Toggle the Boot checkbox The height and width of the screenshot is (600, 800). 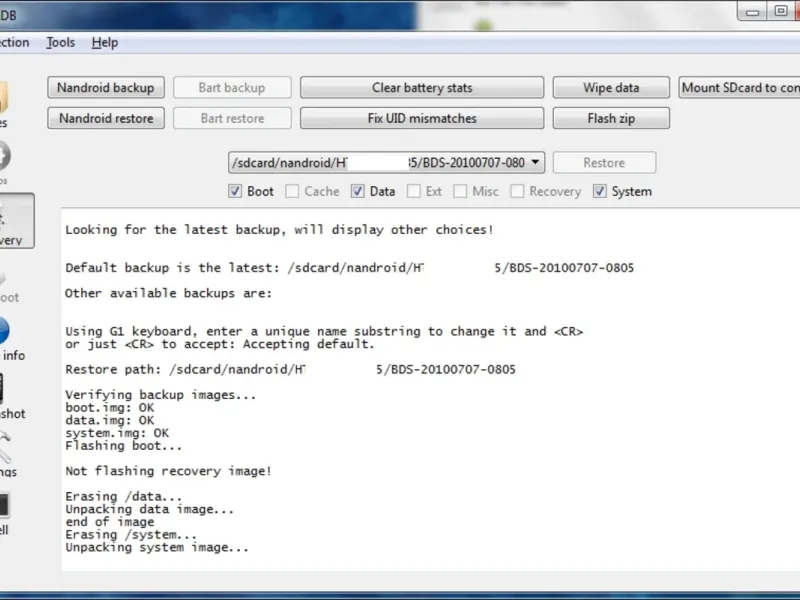[235, 191]
